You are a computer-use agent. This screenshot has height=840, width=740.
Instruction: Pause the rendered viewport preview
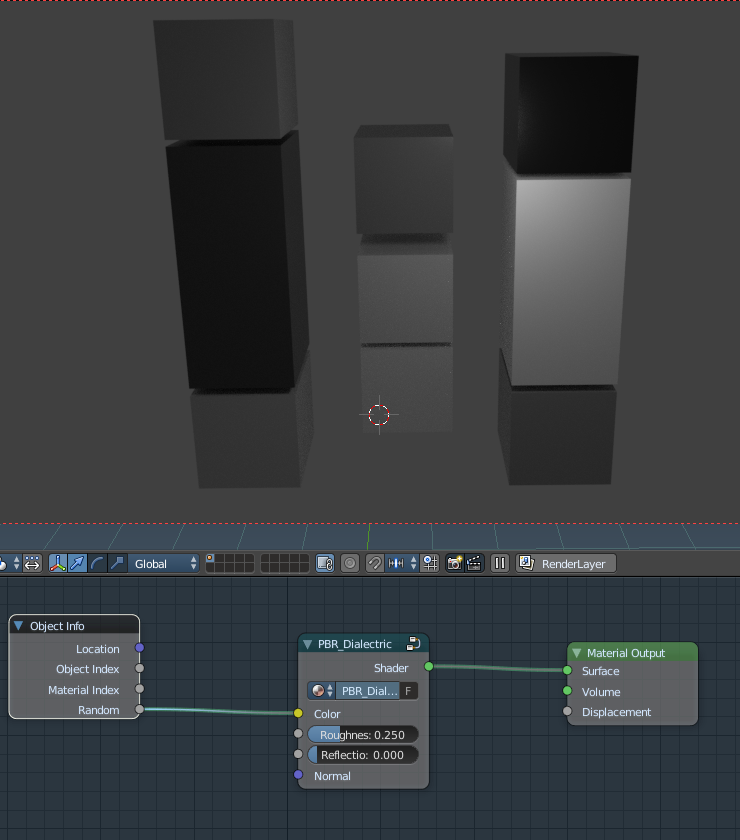coord(499,564)
